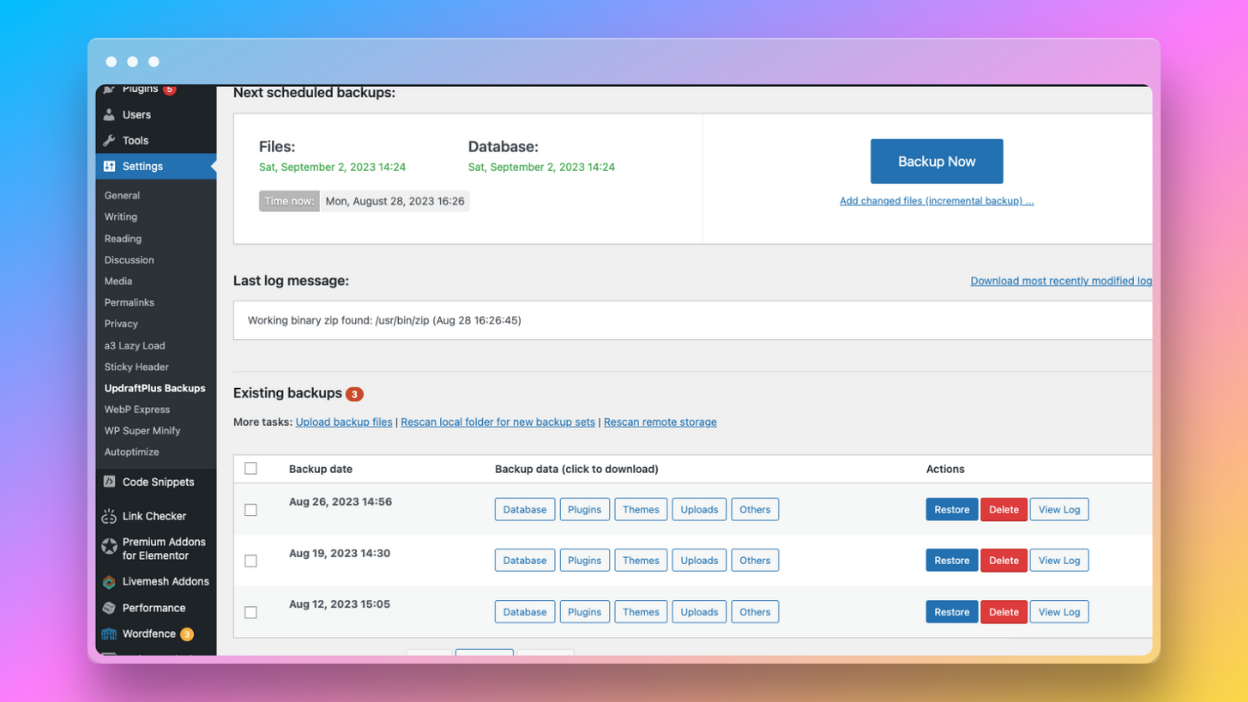Download the Database from Aug 26 backup
Image resolution: width=1248 pixels, height=702 pixels.
(x=524, y=509)
